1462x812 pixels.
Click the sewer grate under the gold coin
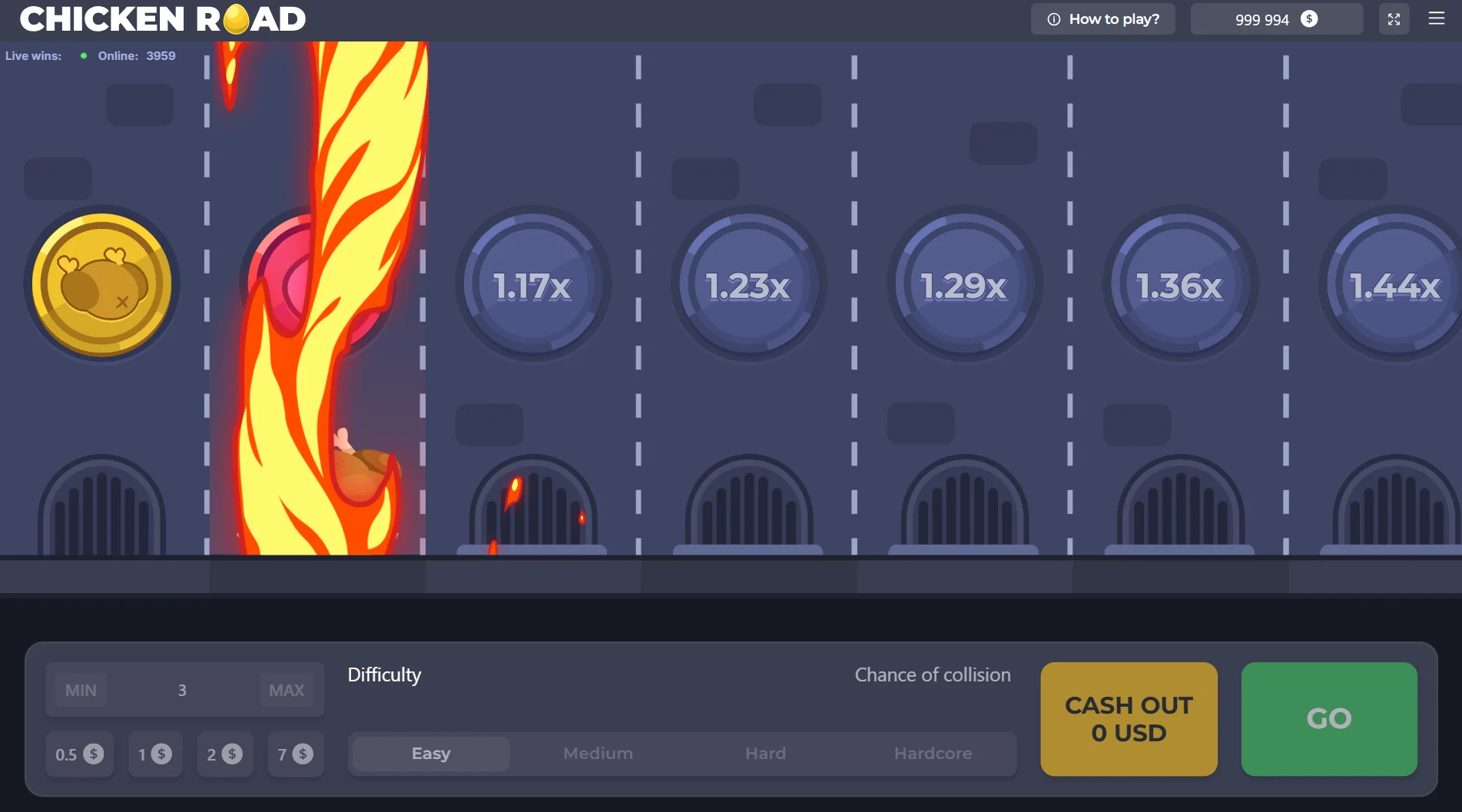point(101,505)
